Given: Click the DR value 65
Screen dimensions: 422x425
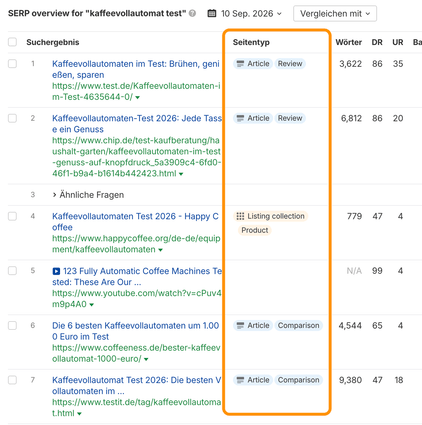Looking at the screenshot, I should pyautogui.click(x=377, y=326).
